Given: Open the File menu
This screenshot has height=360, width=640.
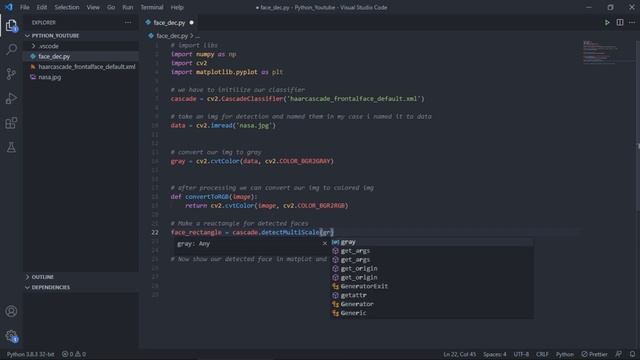Looking at the screenshot, I should 24,7.
